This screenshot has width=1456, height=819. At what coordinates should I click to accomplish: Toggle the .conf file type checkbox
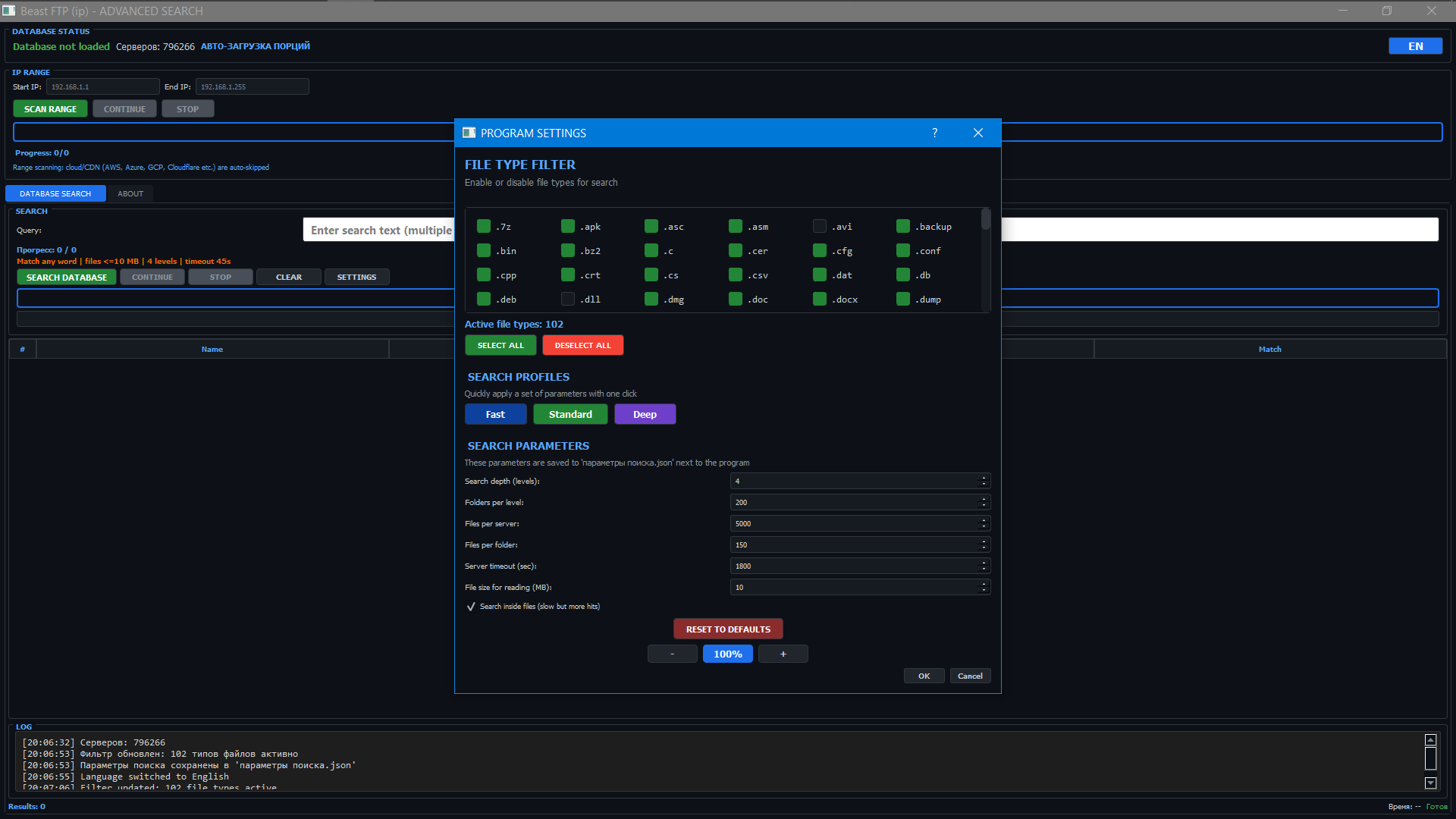[x=903, y=251]
